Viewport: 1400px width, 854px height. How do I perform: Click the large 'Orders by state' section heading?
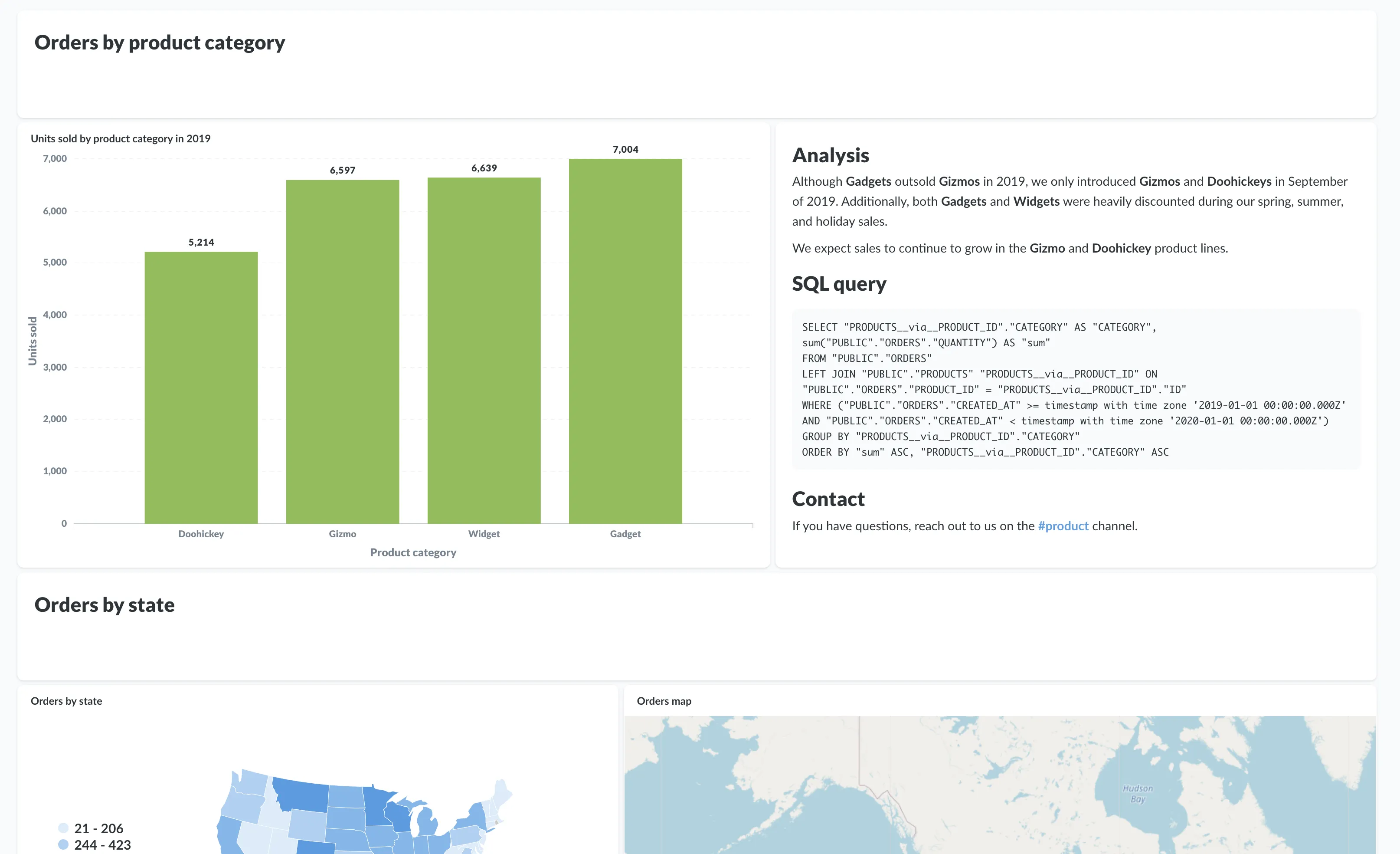105,605
